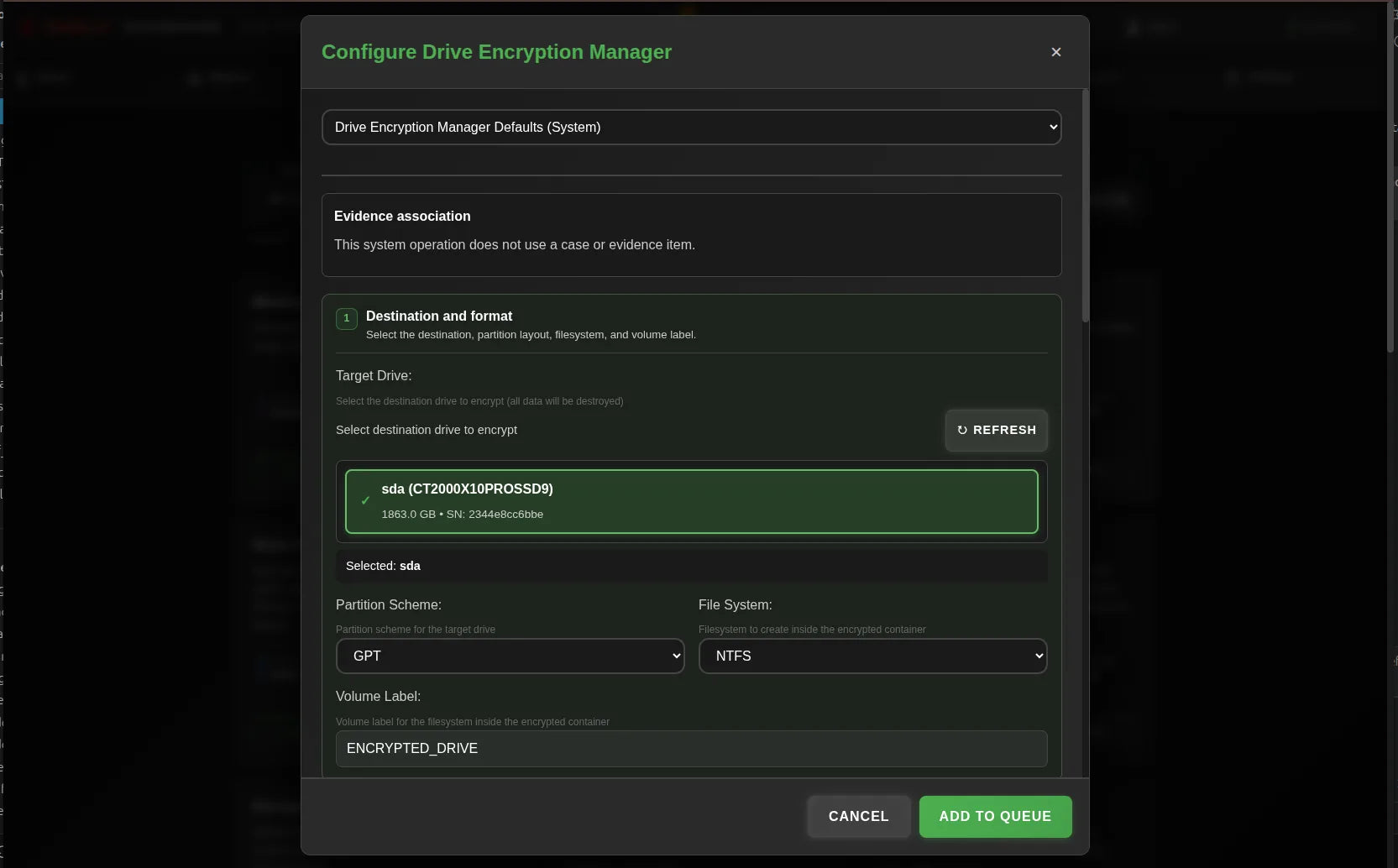
Task: Click the dialog vertical scrollbar
Action: tap(1085, 206)
